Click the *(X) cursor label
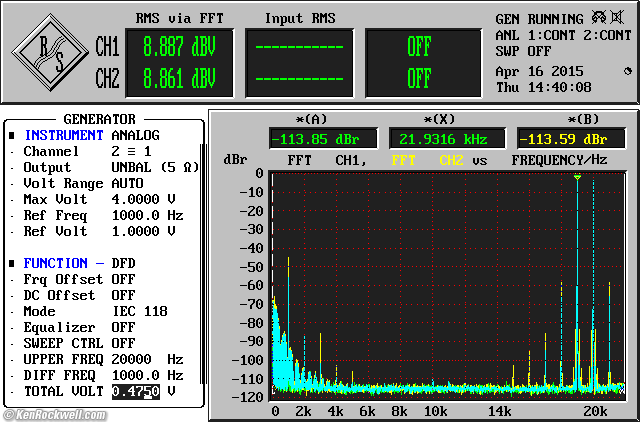 tap(439, 119)
